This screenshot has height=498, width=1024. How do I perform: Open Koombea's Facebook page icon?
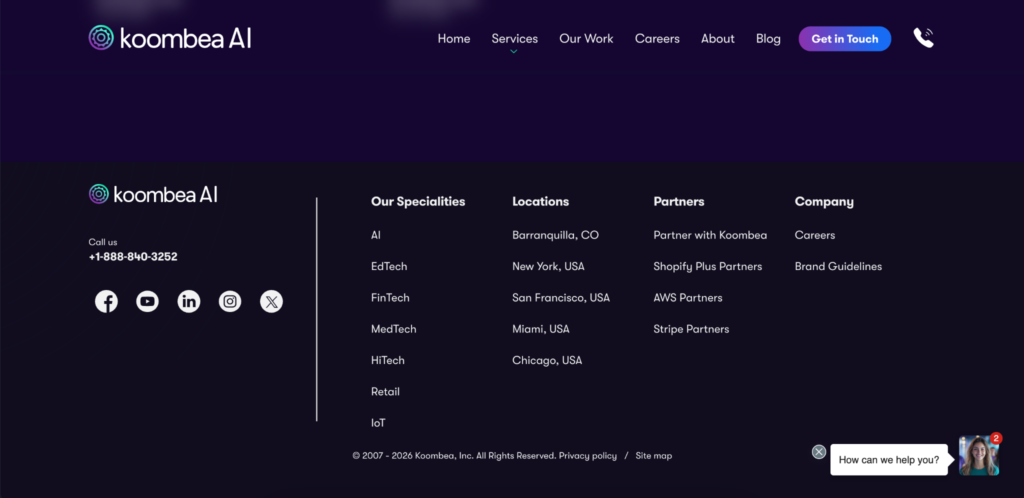coord(106,301)
